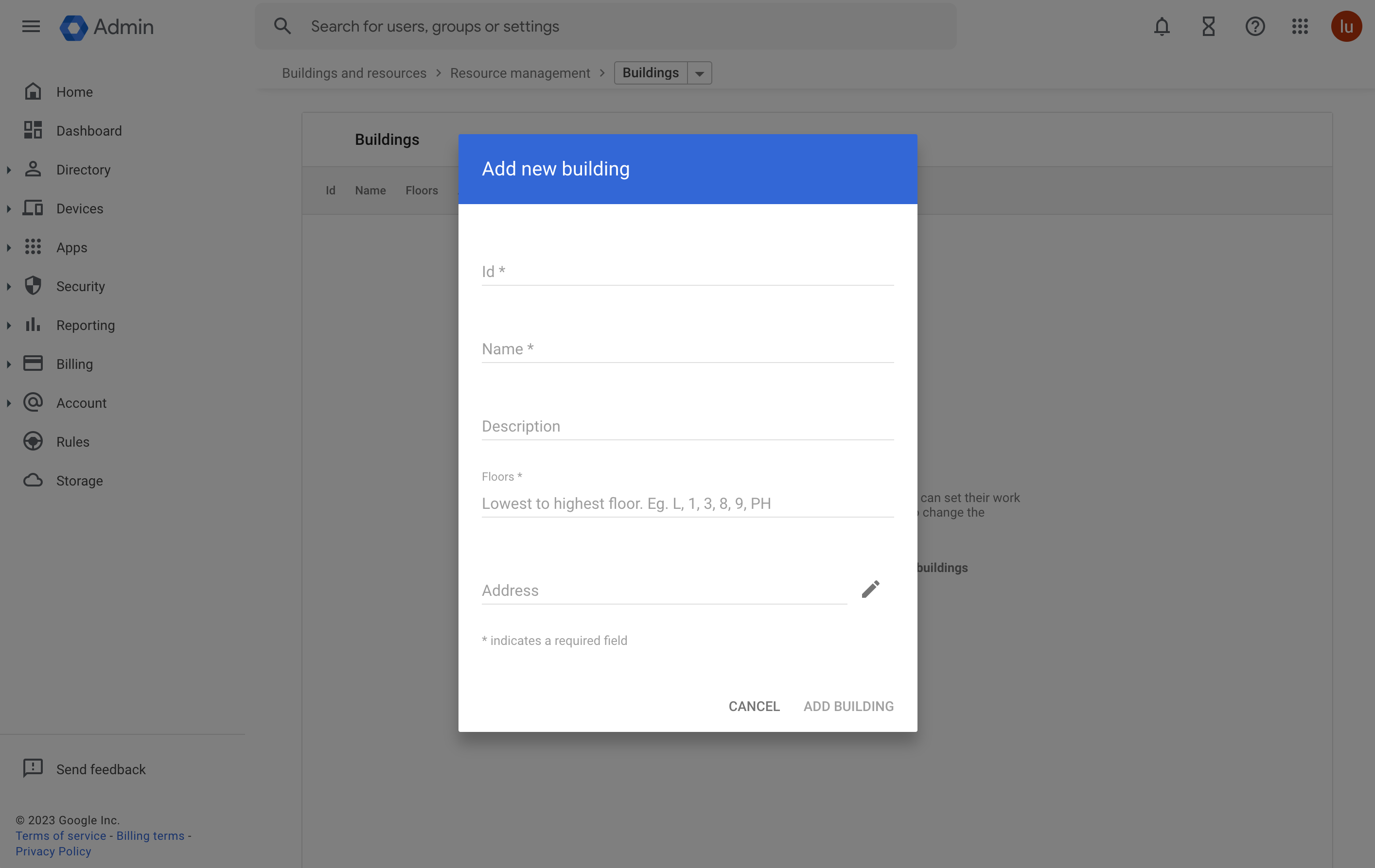
Task: Open the Storage cloud icon
Action: [x=33, y=480]
